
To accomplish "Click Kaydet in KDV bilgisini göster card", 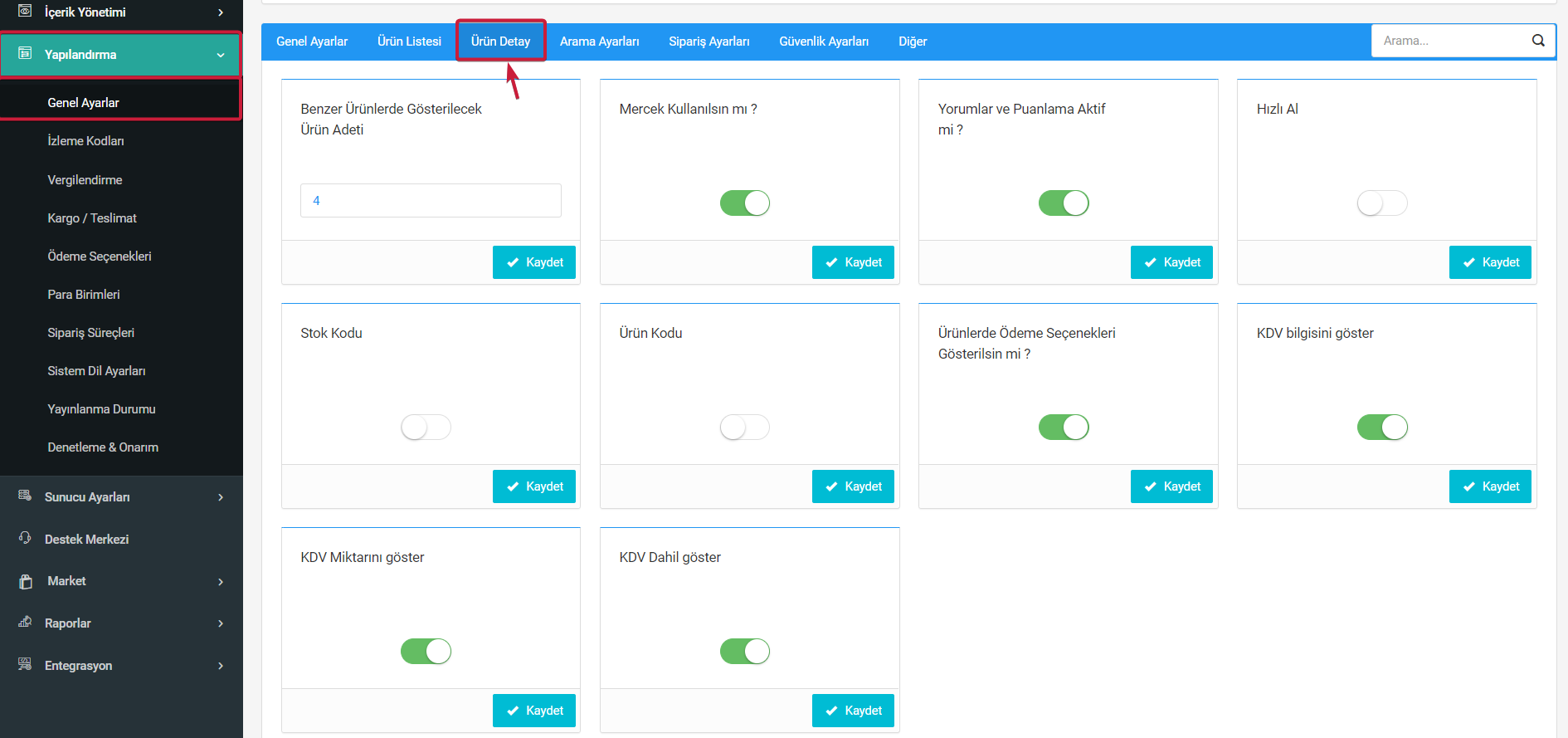I will (1490, 486).
